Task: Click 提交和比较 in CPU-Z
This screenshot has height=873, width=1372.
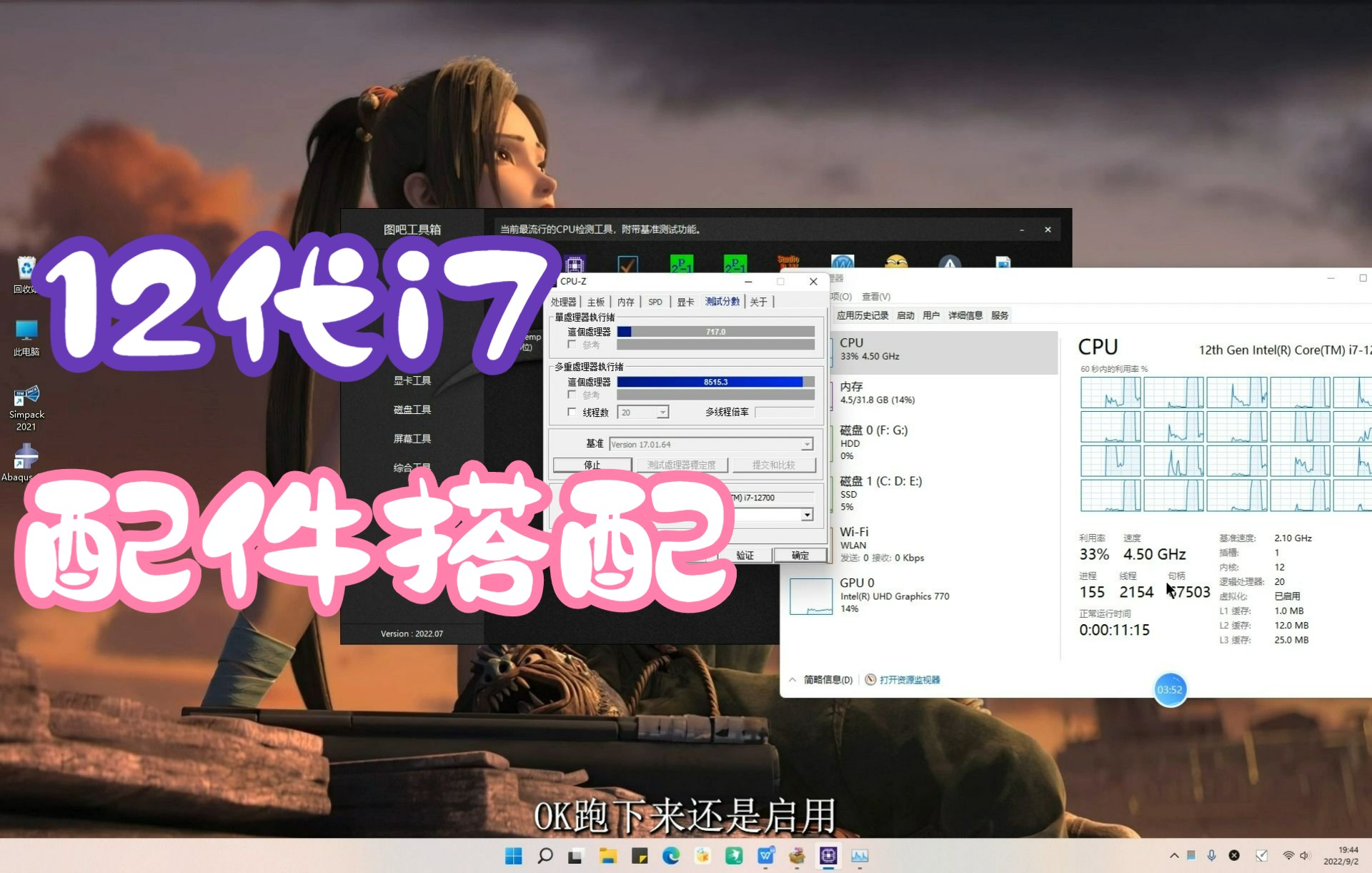Action: tap(774, 465)
